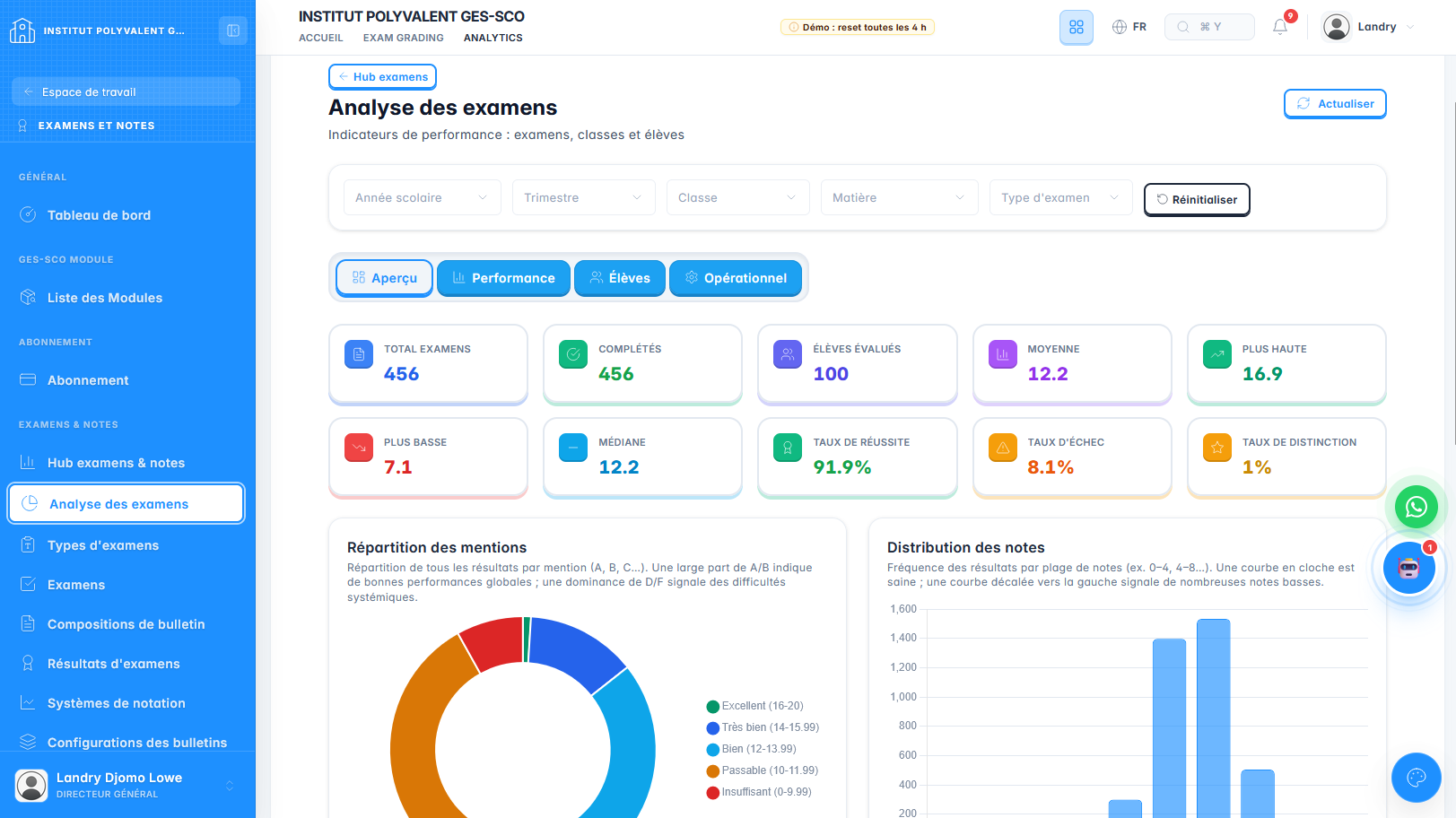1456x818 pixels.
Task: Switch to the Élèves tab
Action: (620, 278)
